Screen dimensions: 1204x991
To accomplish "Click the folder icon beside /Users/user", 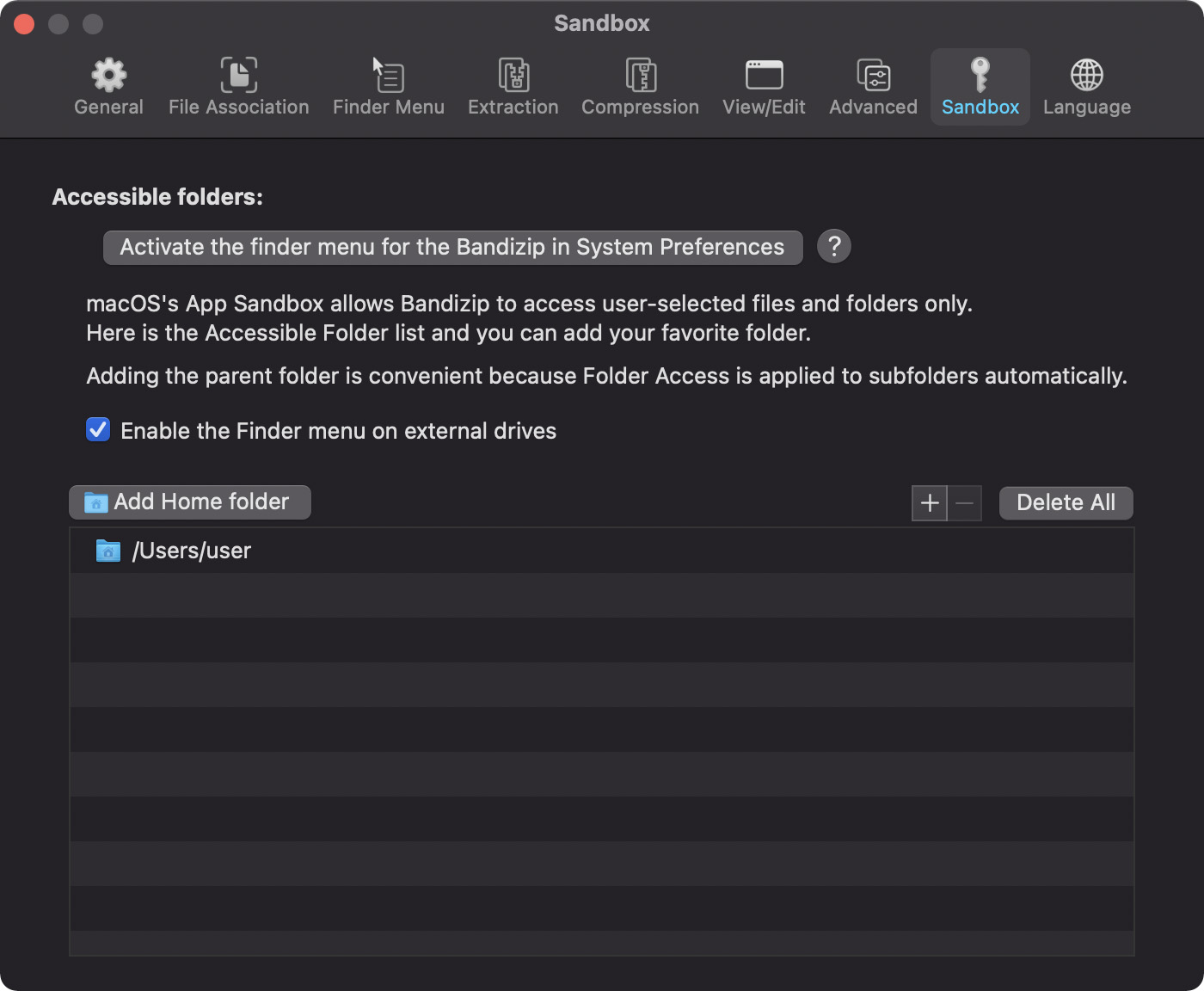I will pos(108,551).
